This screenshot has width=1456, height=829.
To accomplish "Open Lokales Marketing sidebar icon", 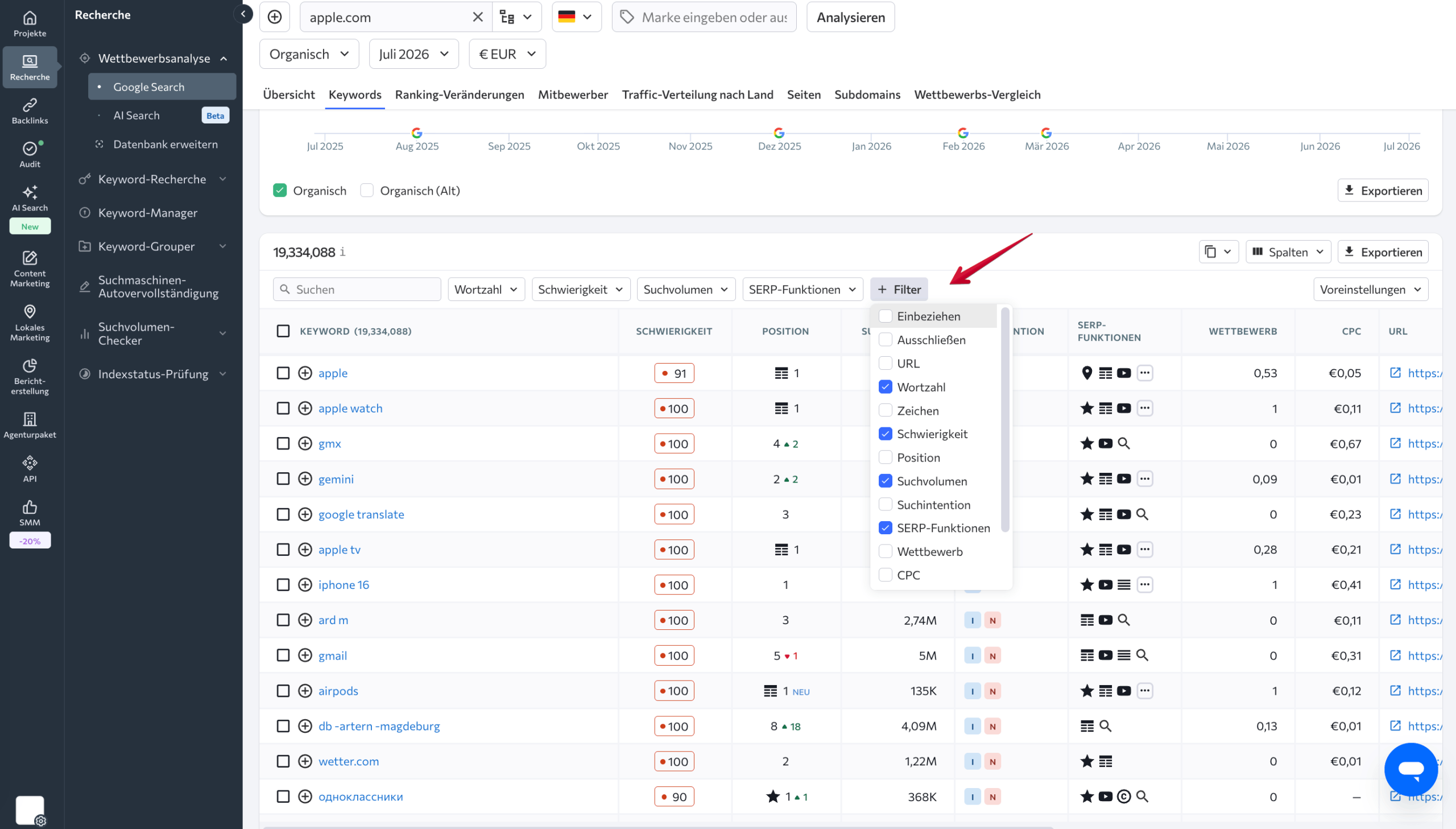I will [x=30, y=323].
